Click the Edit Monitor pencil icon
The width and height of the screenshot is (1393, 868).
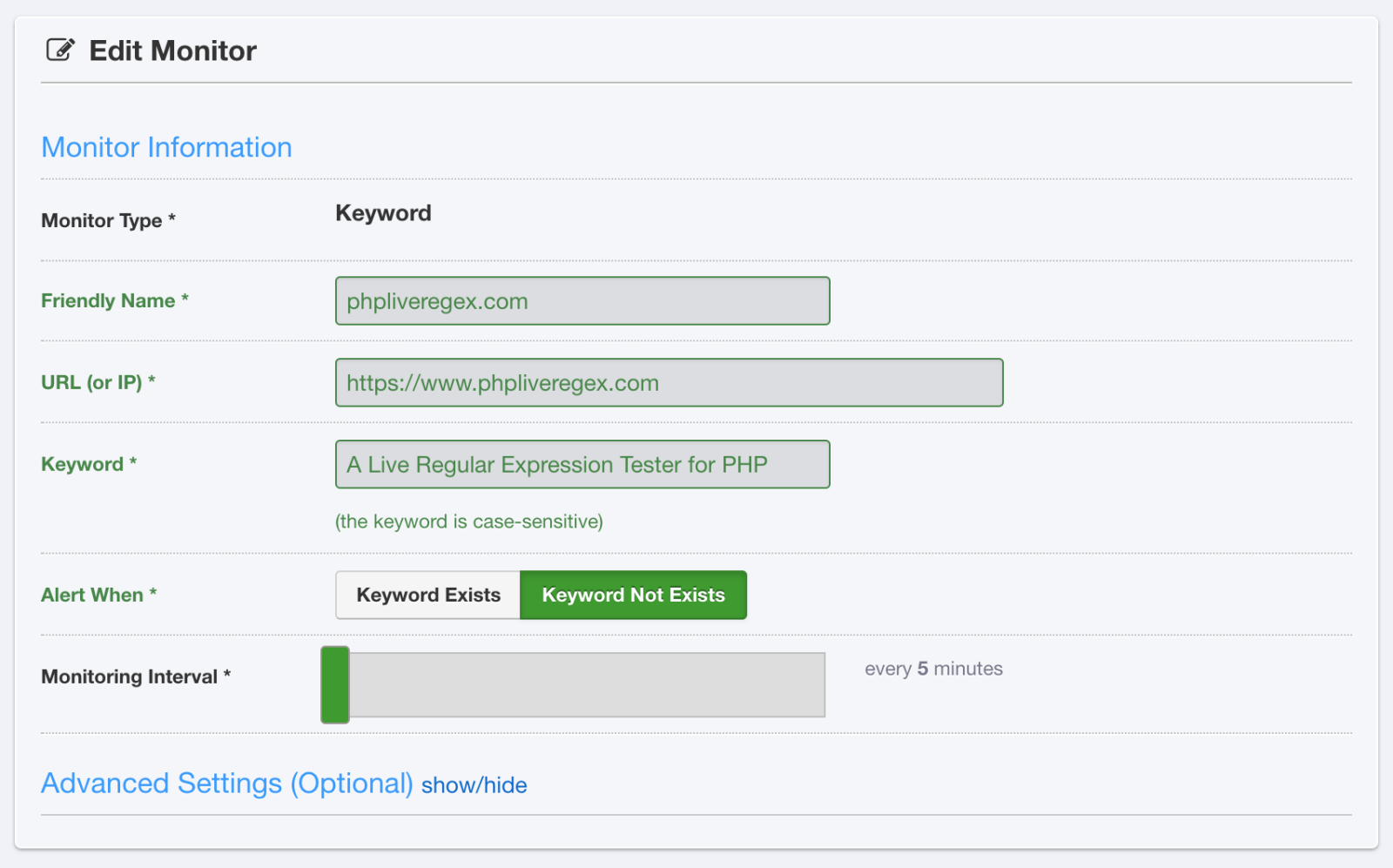tap(60, 50)
